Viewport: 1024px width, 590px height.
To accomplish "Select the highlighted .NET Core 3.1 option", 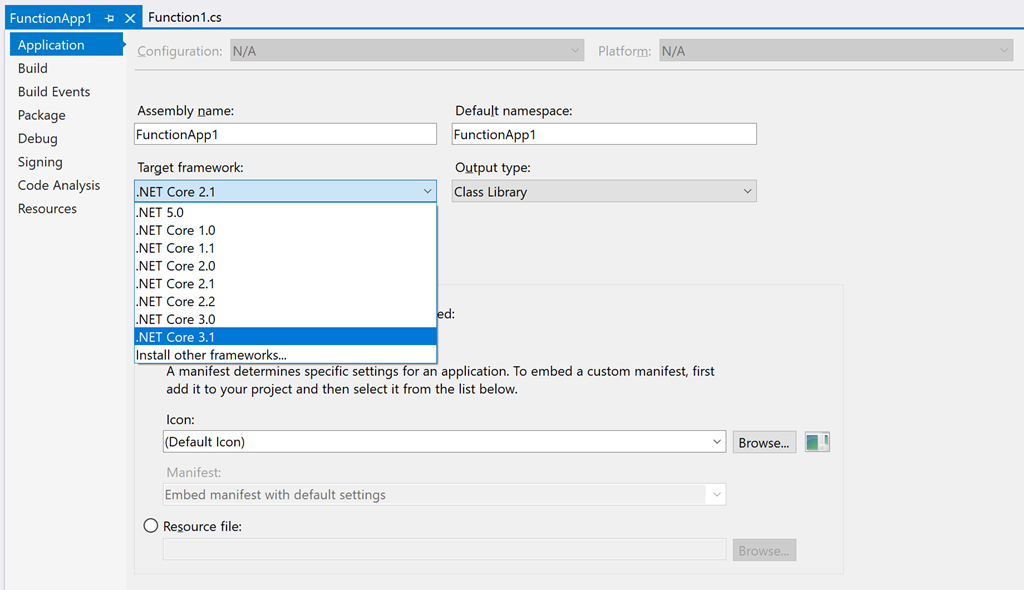I will tap(285, 336).
